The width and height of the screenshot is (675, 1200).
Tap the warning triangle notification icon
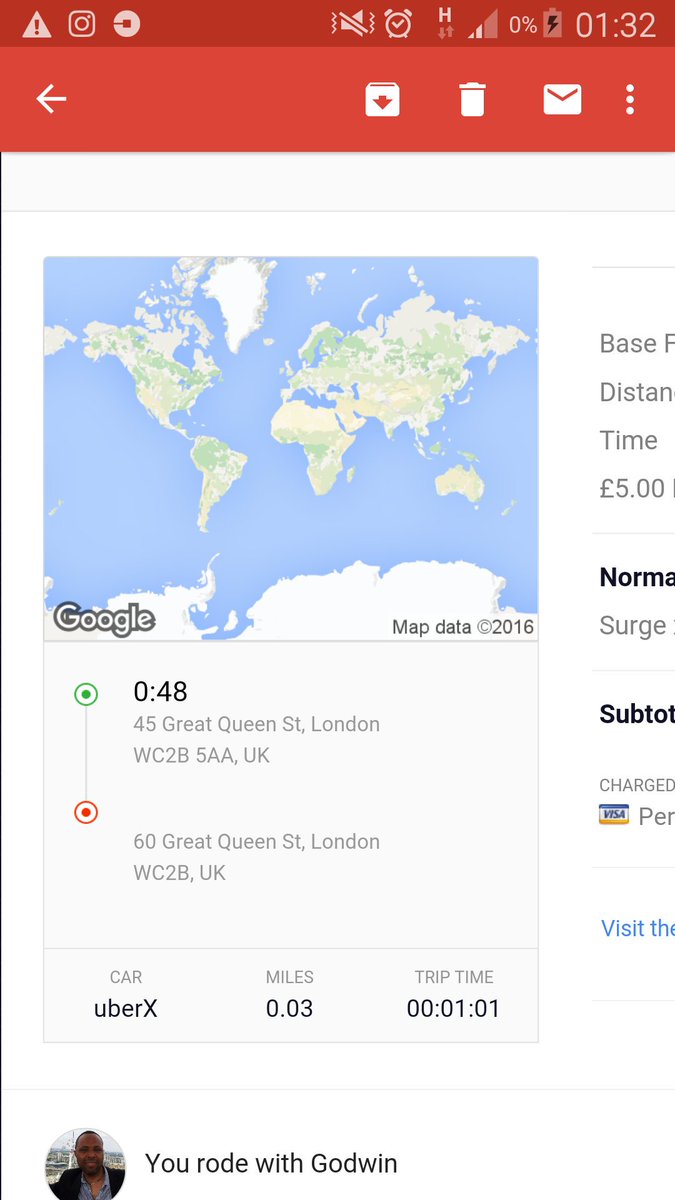click(37, 25)
